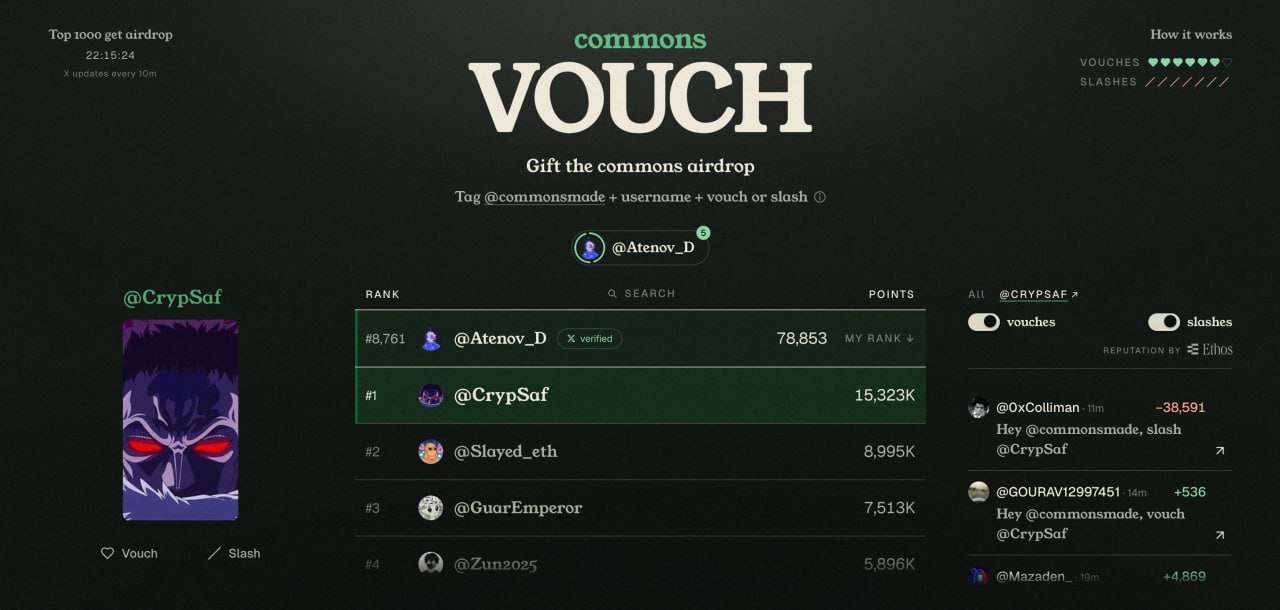Open the @Atenov_D profile pill with badge
1280x610 pixels.
[x=641, y=248]
